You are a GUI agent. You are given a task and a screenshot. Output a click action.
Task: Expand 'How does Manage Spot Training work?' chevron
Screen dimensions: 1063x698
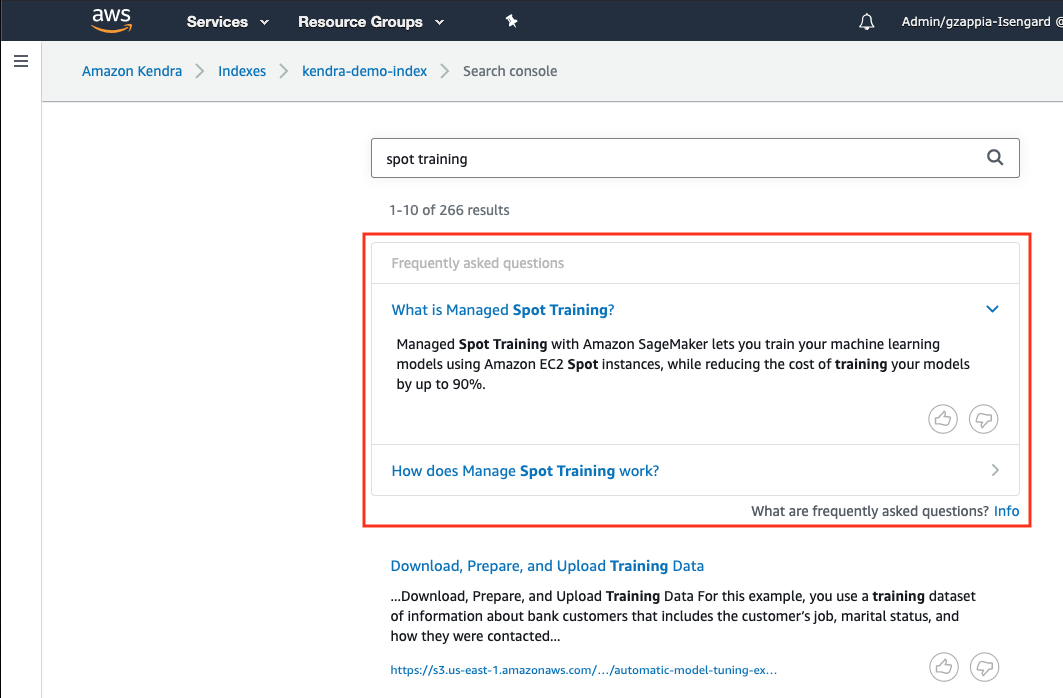pyautogui.click(x=995, y=470)
